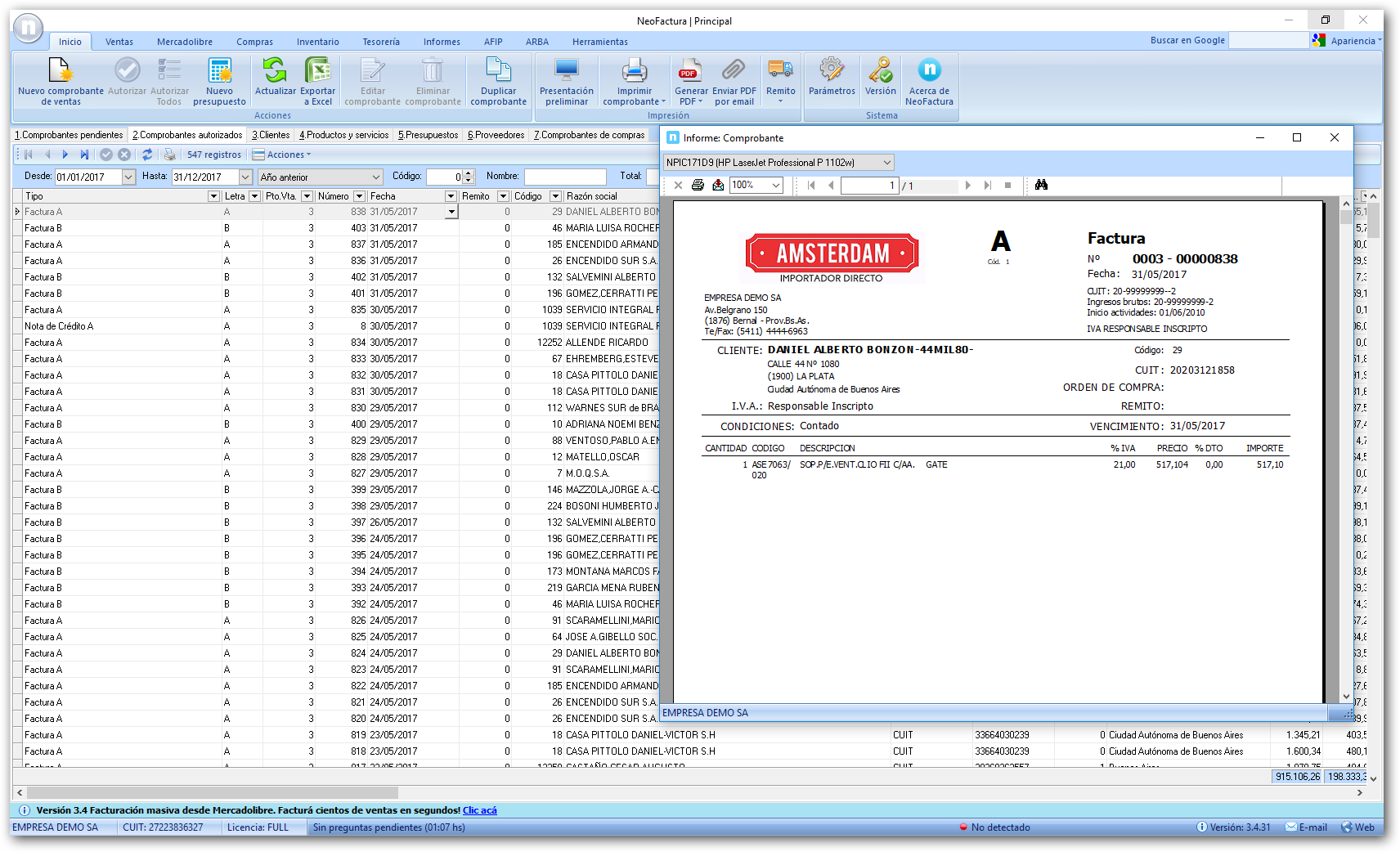The height and width of the screenshot is (852, 1400).
Task: Follow the Clic acá link
Action: (479, 810)
